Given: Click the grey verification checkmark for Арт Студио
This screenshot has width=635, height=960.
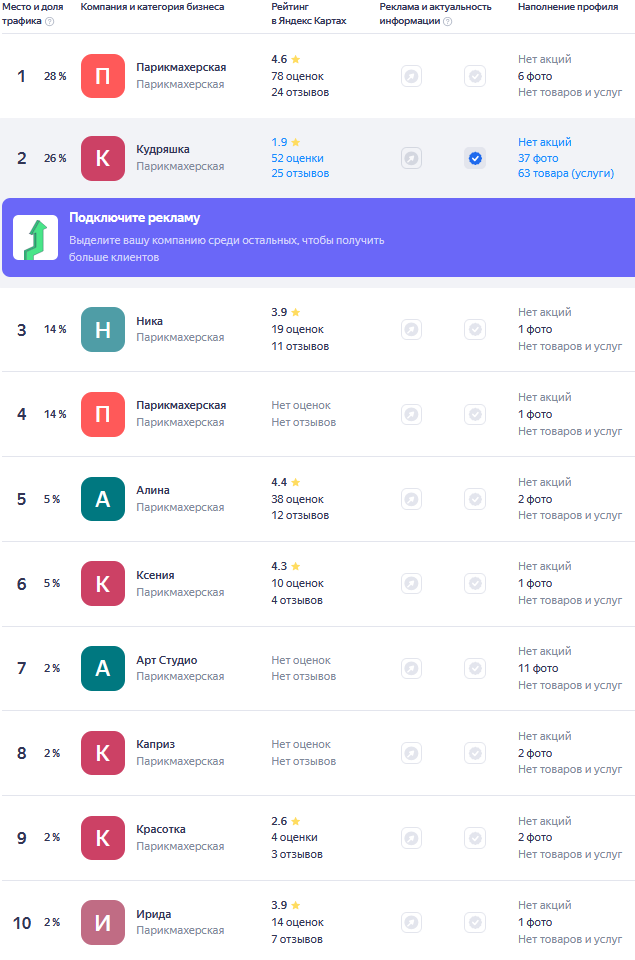Looking at the screenshot, I should point(475,668).
